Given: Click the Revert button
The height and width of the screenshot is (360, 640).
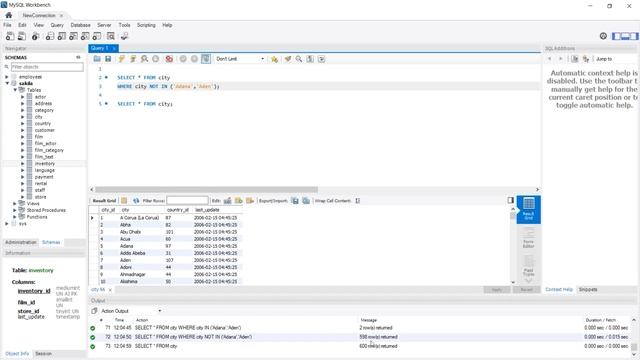Looking at the screenshot, I should [527, 289].
